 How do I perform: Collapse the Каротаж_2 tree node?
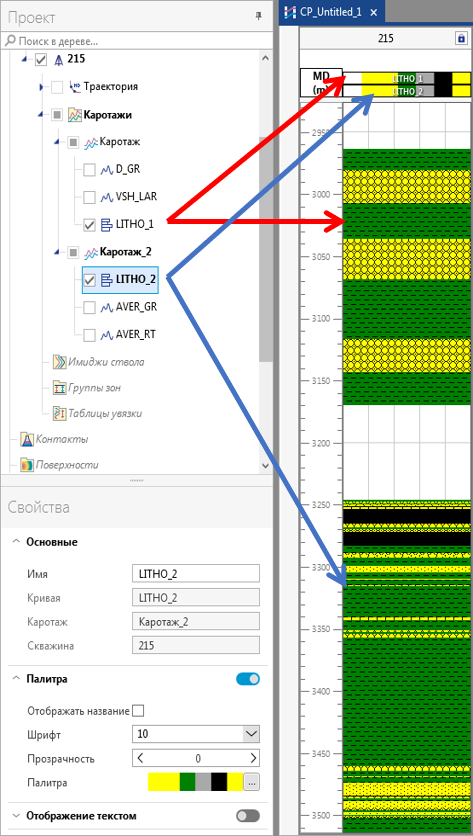pyautogui.click(x=57, y=251)
